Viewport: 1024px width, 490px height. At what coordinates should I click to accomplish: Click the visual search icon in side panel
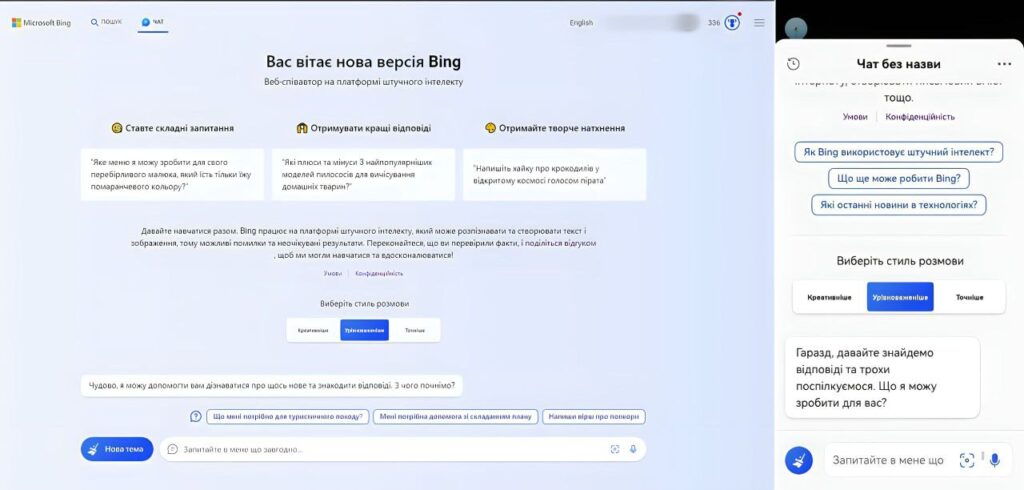[x=967, y=460]
